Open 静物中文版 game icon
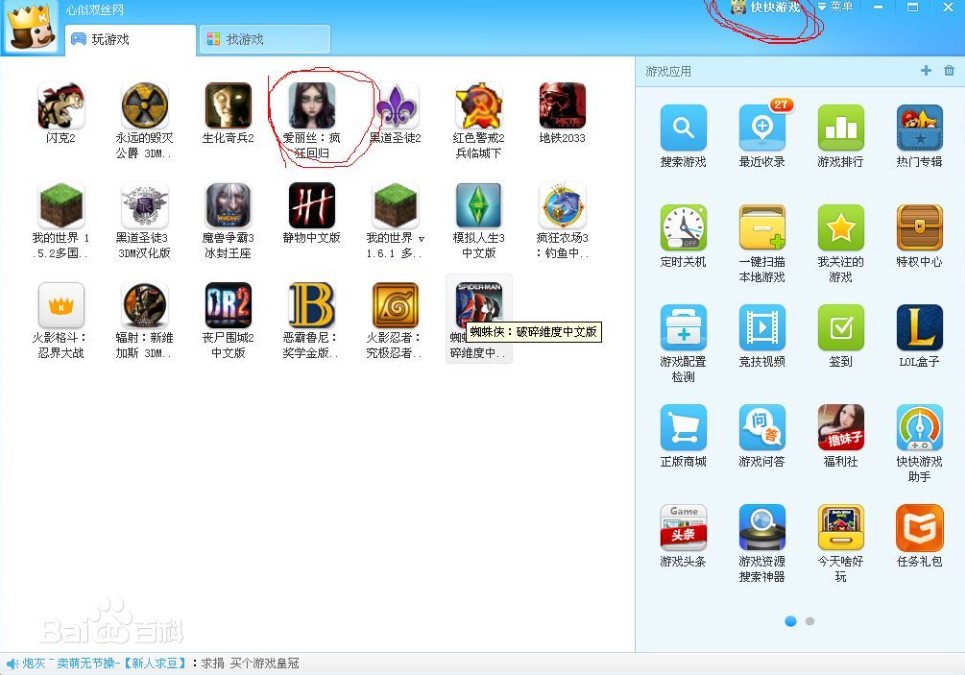The width and height of the screenshot is (965, 675). pyautogui.click(x=311, y=206)
